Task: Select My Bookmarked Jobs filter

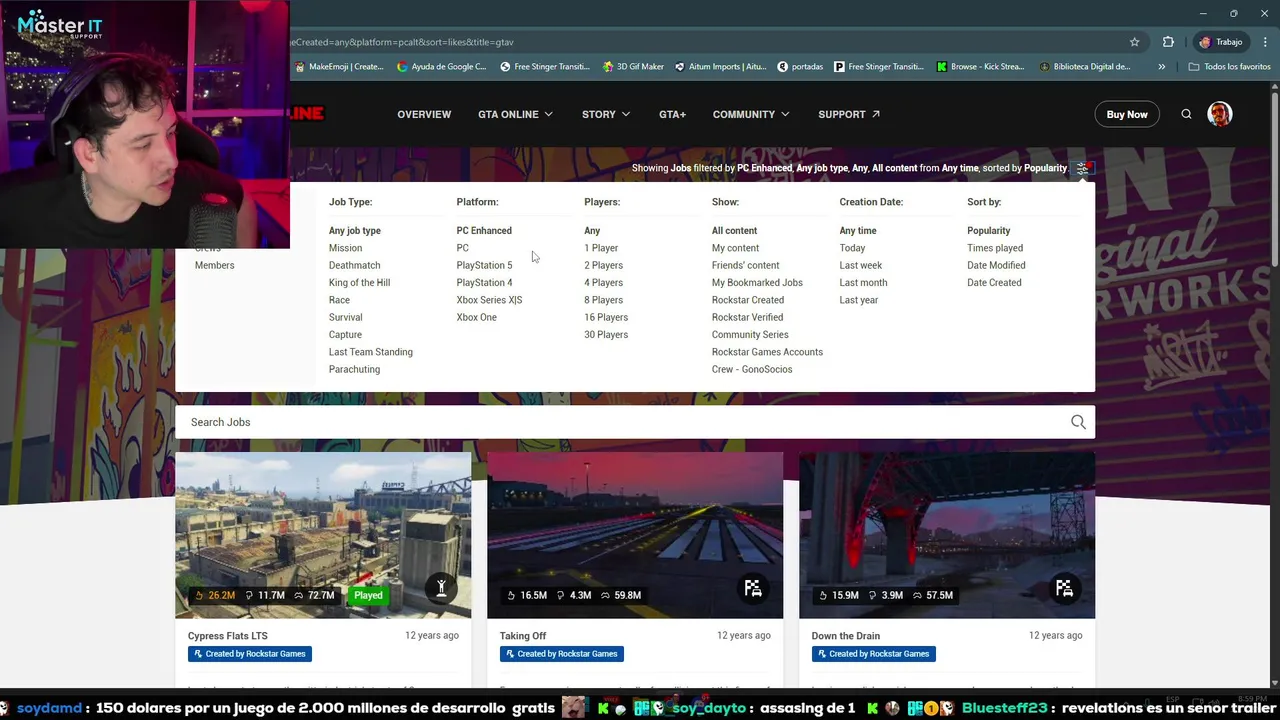Action: 757,282
